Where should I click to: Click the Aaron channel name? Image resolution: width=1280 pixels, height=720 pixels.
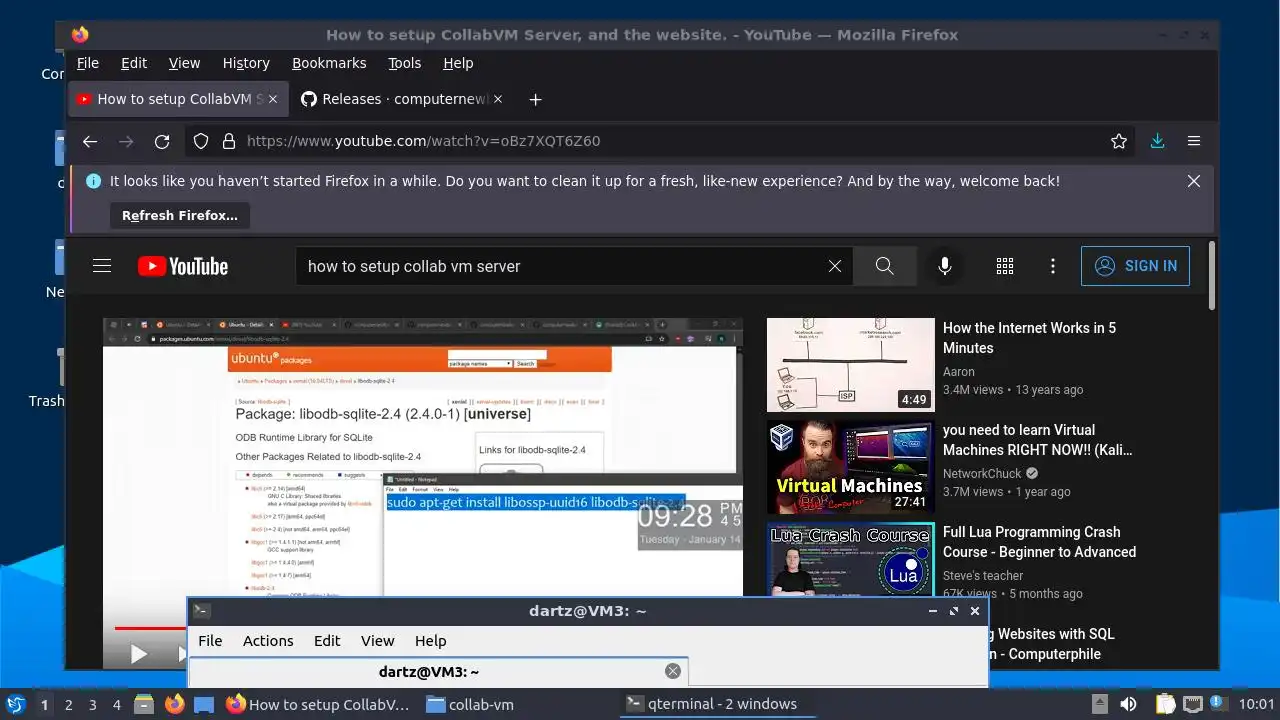click(x=959, y=372)
